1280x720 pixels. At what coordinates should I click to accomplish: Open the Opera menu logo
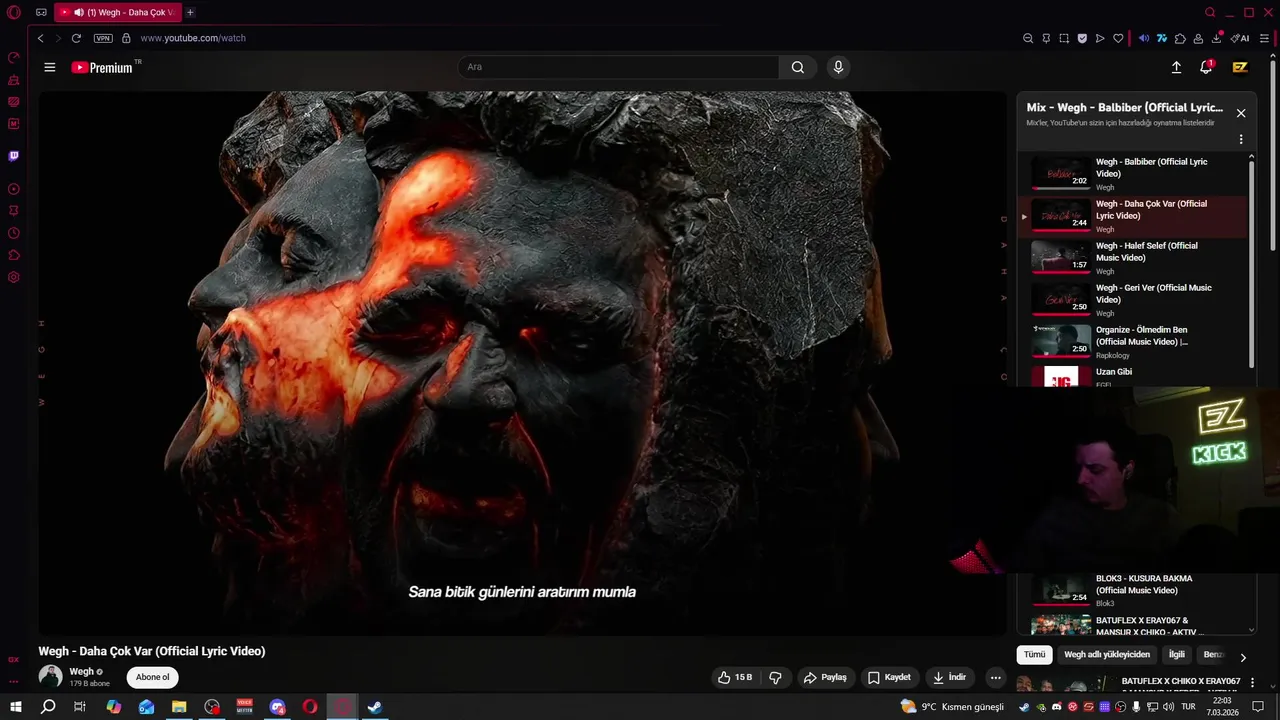(14, 12)
